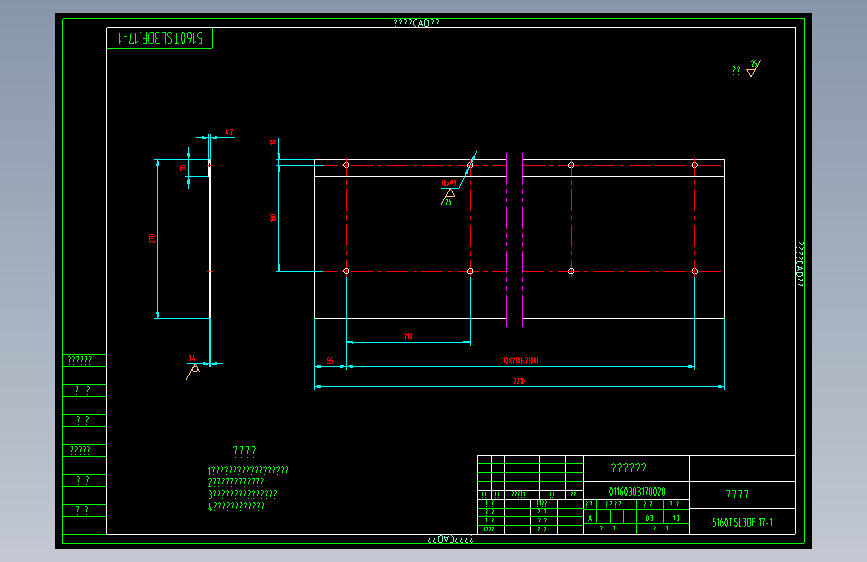Click note line 4 in the technical requirements

point(236,506)
